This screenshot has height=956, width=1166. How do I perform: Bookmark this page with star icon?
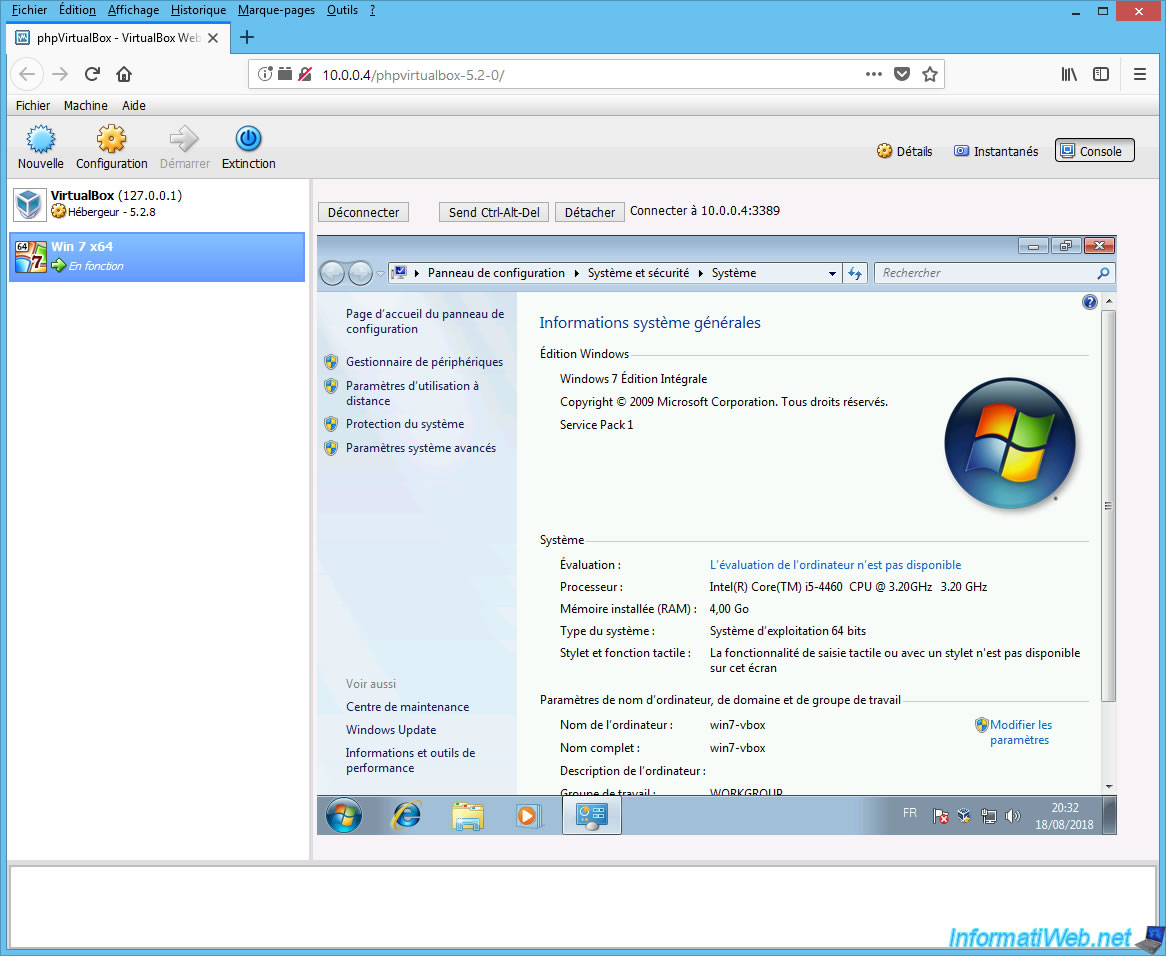(930, 74)
